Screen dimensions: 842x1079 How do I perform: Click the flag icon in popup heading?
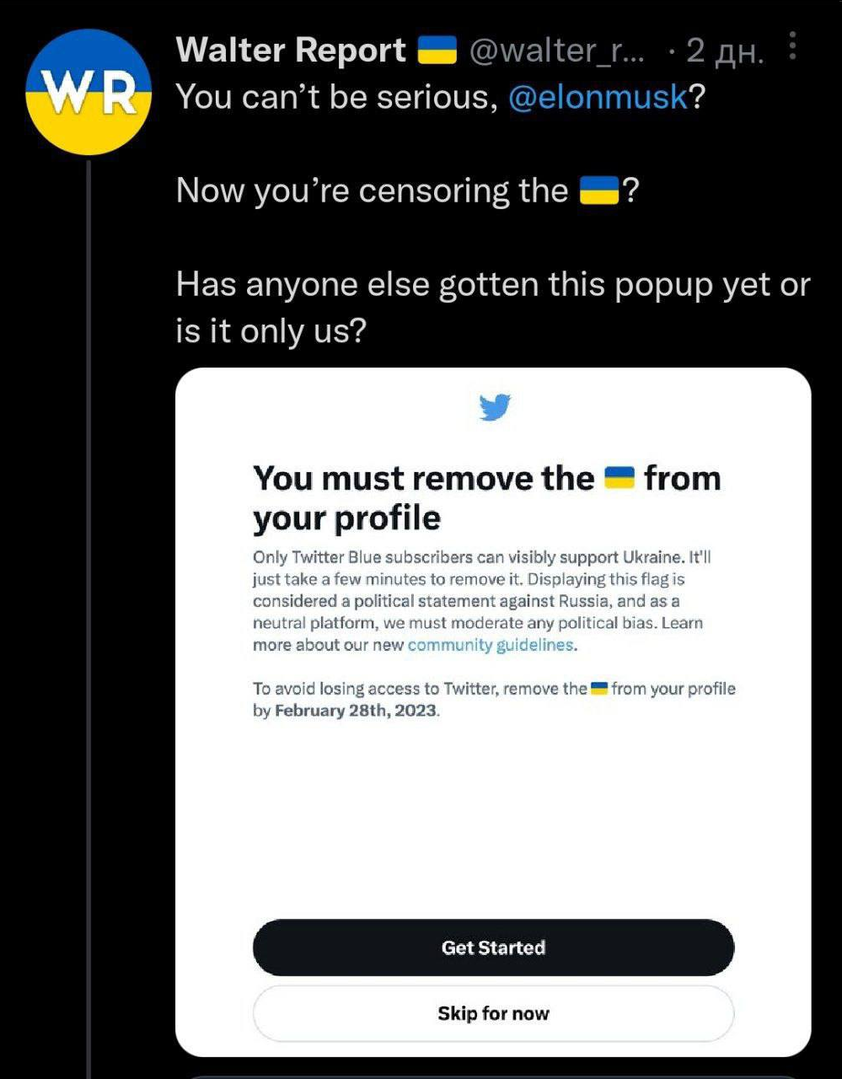[x=620, y=479]
